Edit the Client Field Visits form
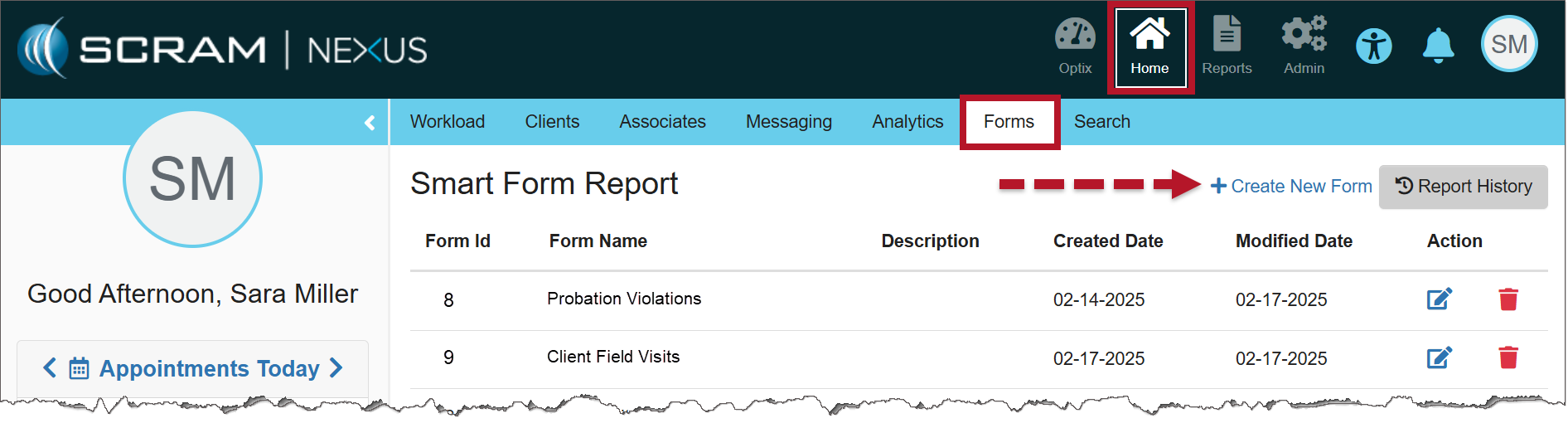 pos(1439,357)
